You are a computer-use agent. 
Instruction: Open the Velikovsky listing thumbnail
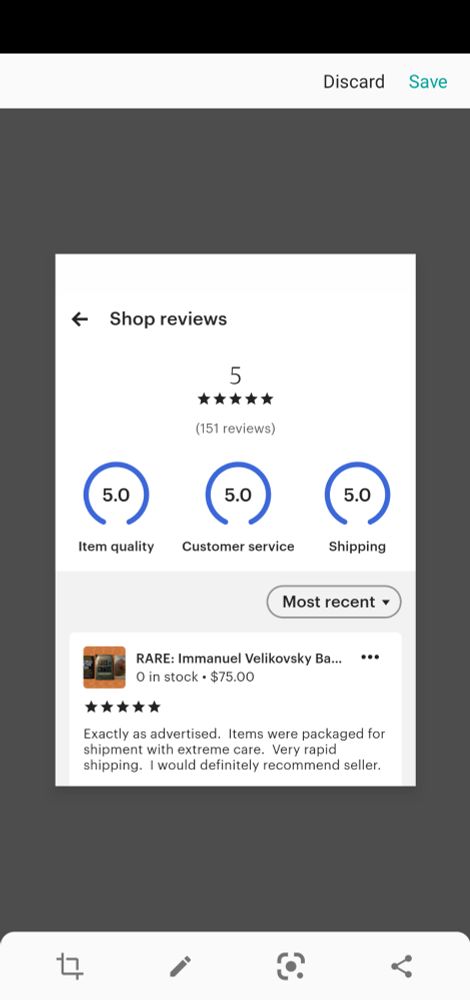point(105,667)
